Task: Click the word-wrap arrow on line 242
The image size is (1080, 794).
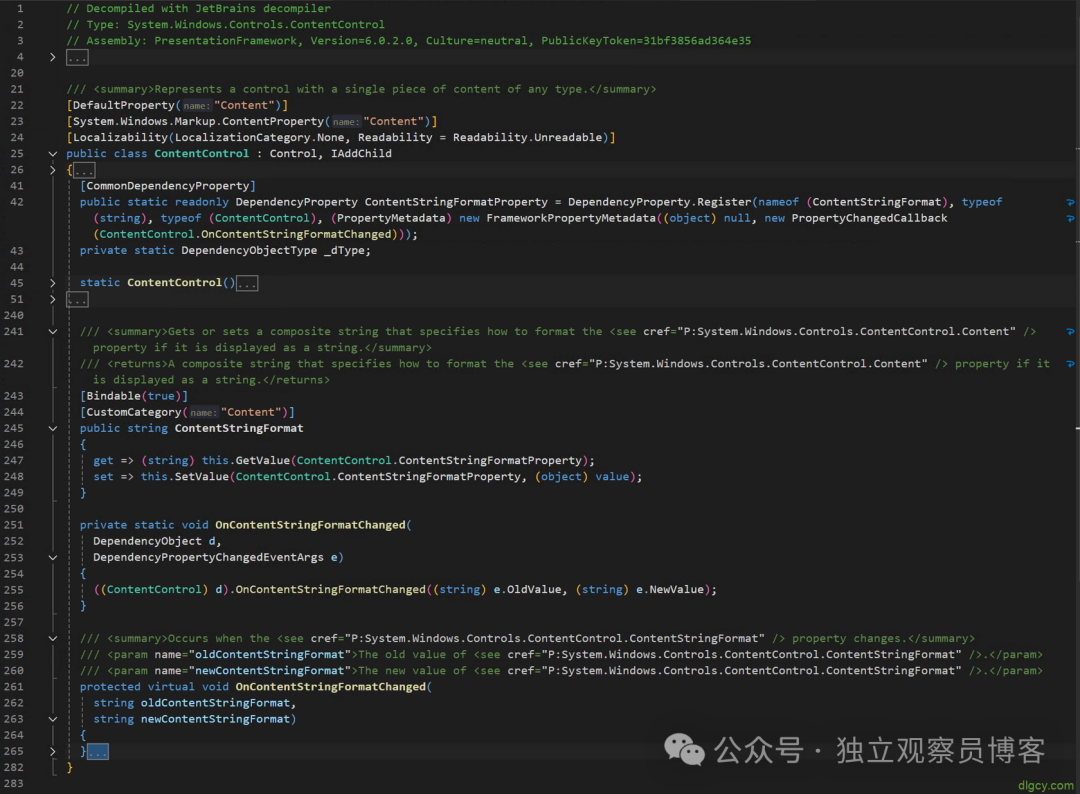Action: (1070, 364)
